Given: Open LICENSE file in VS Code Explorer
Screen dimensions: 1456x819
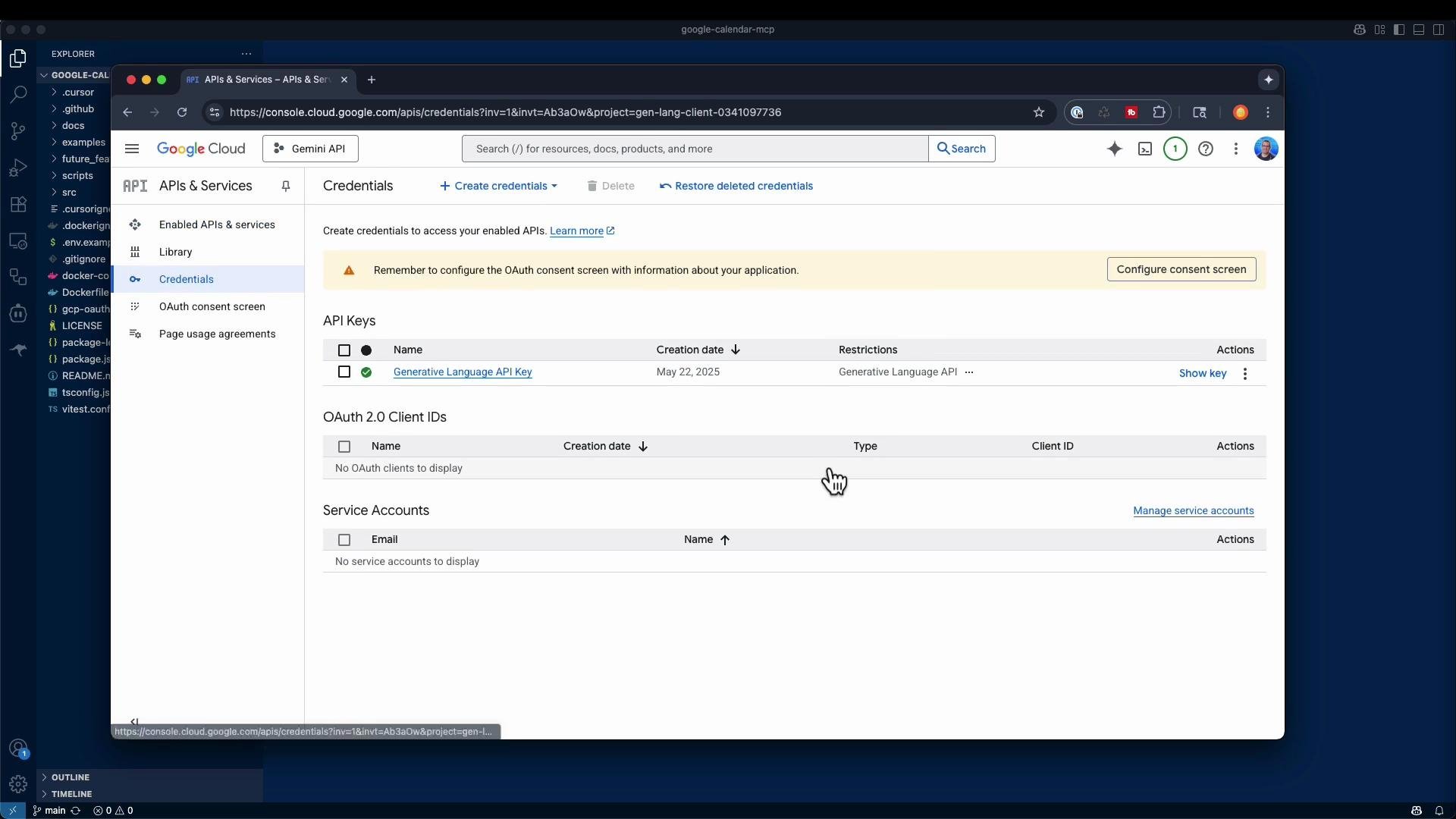Looking at the screenshot, I should coord(81,326).
